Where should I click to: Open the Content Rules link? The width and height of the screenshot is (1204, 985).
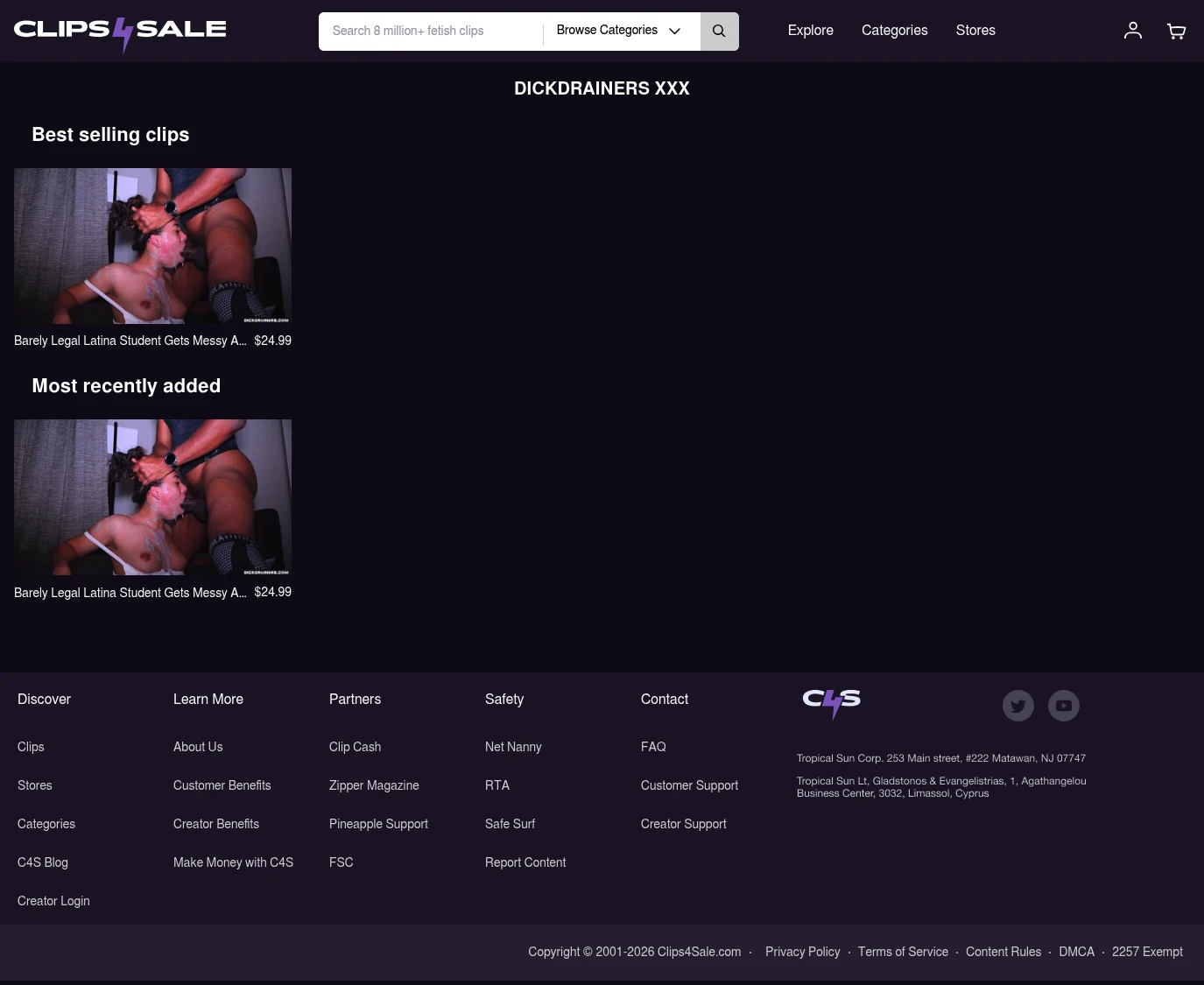coord(1003,952)
